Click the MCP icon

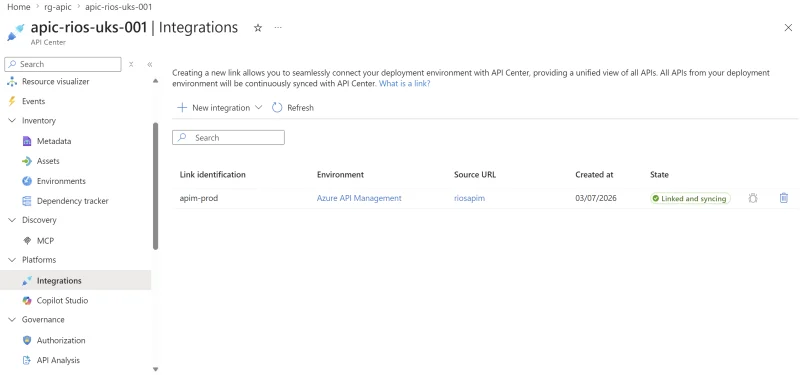(27, 241)
